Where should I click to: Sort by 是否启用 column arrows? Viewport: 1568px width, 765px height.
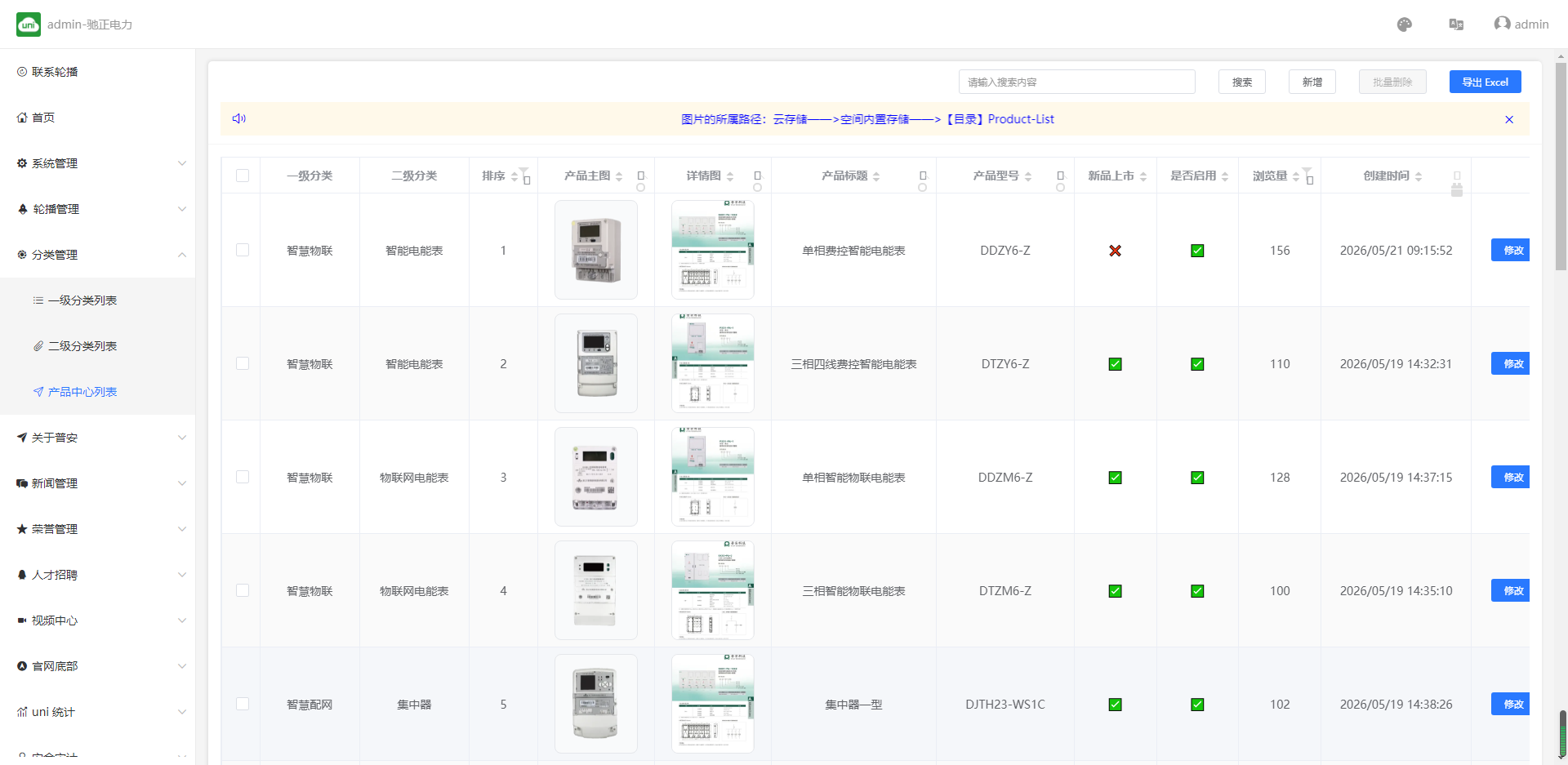click(1225, 176)
